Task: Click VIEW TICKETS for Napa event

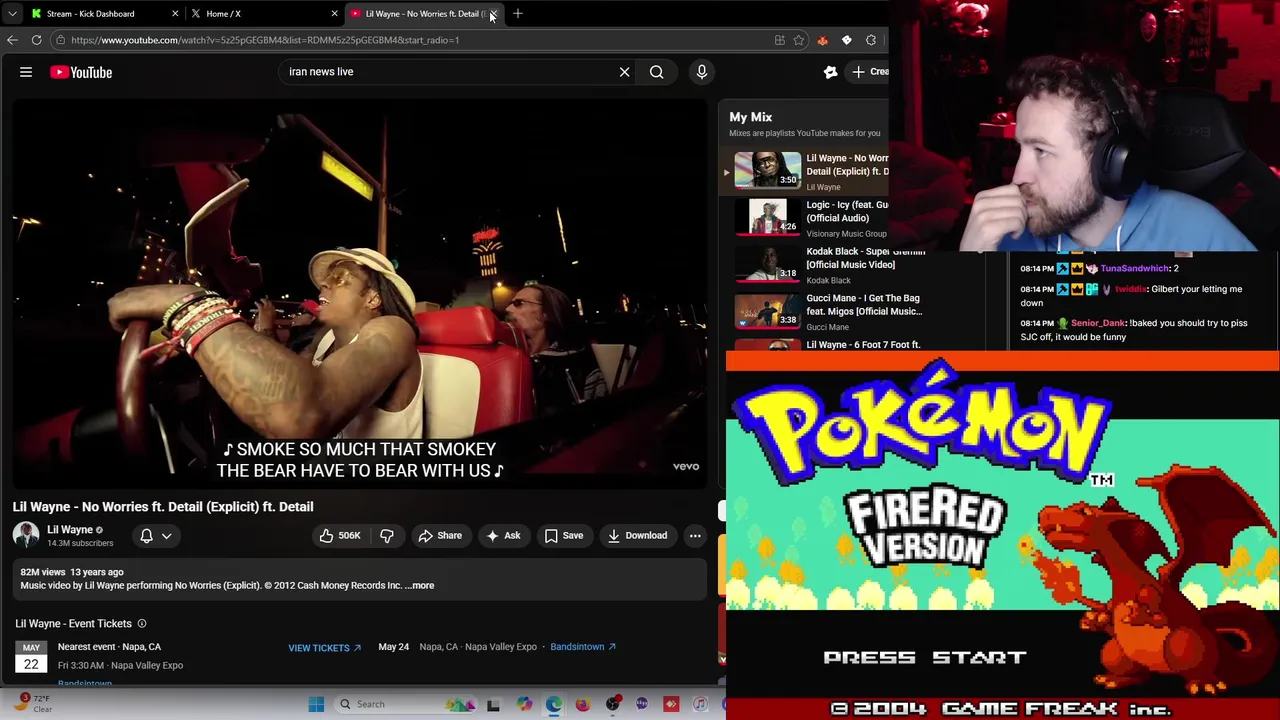Action: (x=325, y=648)
